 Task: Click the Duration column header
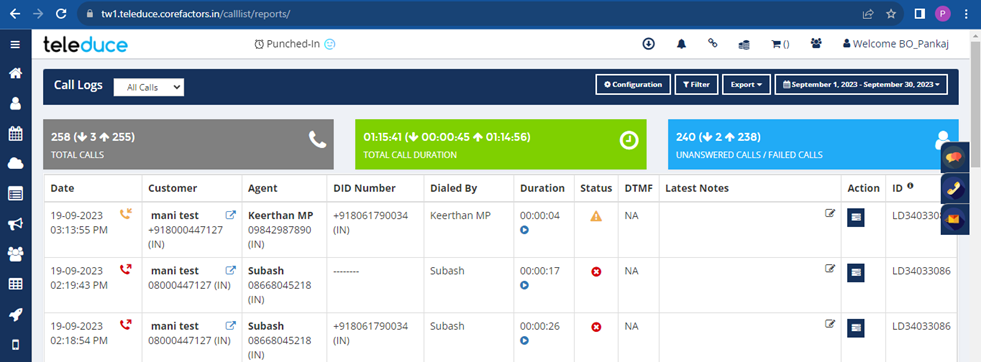542,188
